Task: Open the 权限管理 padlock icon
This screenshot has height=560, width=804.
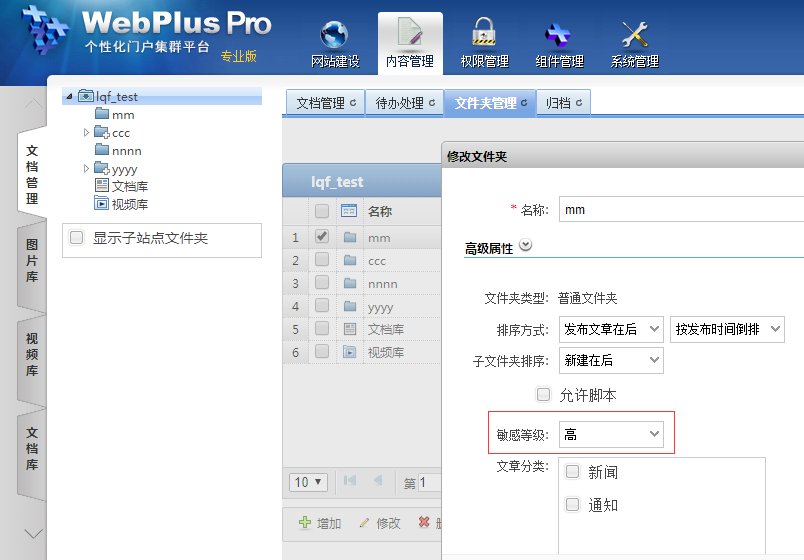Action: coord(484,35)
